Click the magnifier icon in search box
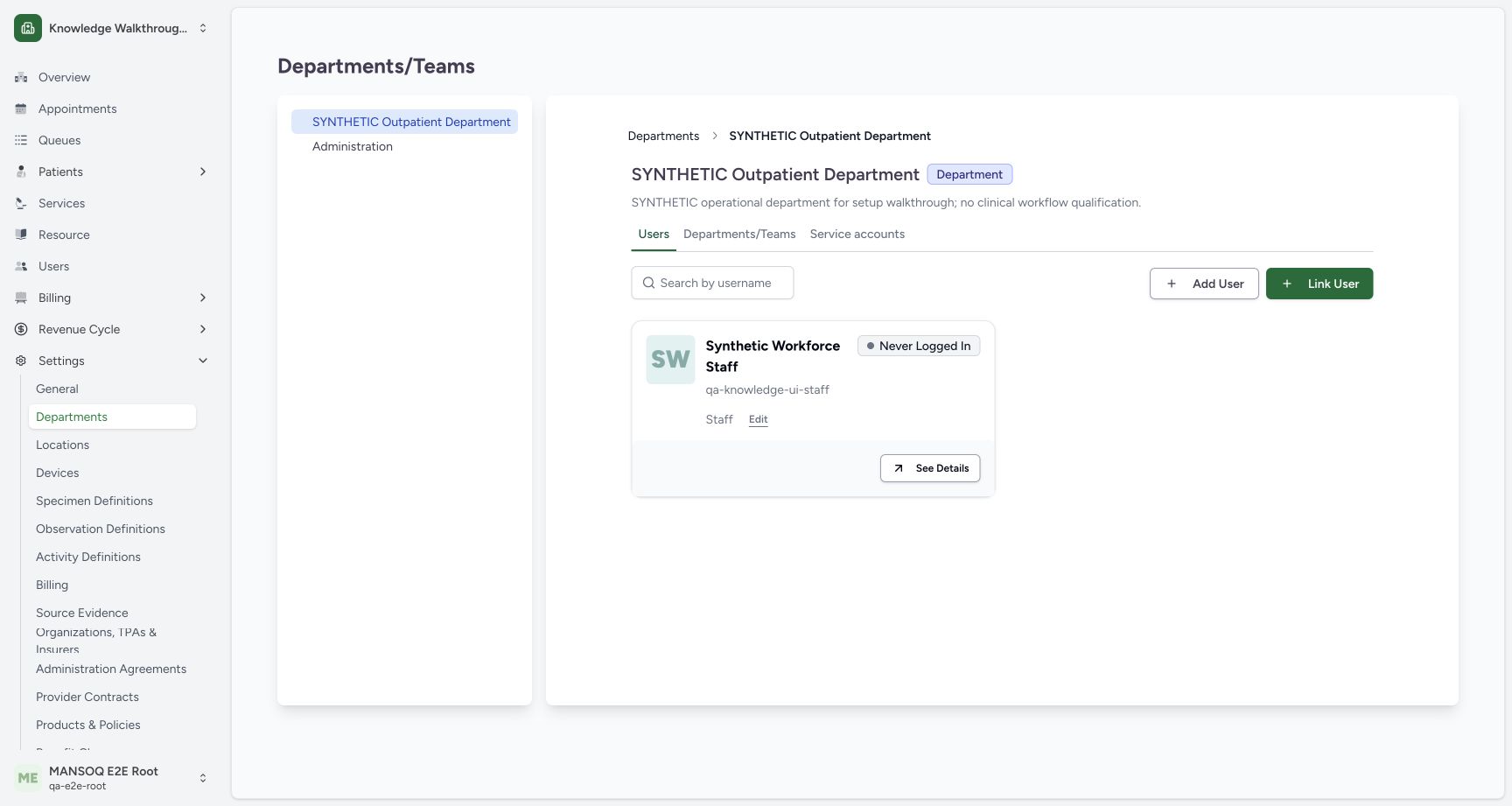 coord(648,283)
